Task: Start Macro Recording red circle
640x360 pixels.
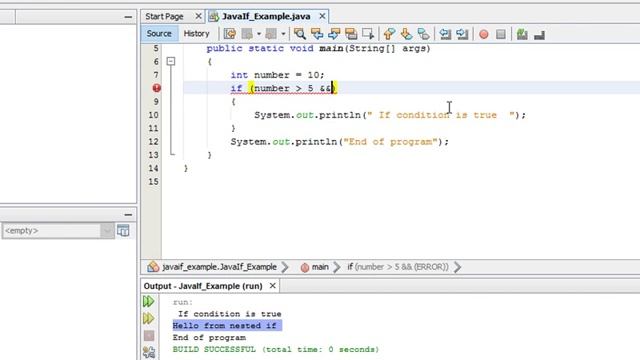Action: click(x=484, y=34)
